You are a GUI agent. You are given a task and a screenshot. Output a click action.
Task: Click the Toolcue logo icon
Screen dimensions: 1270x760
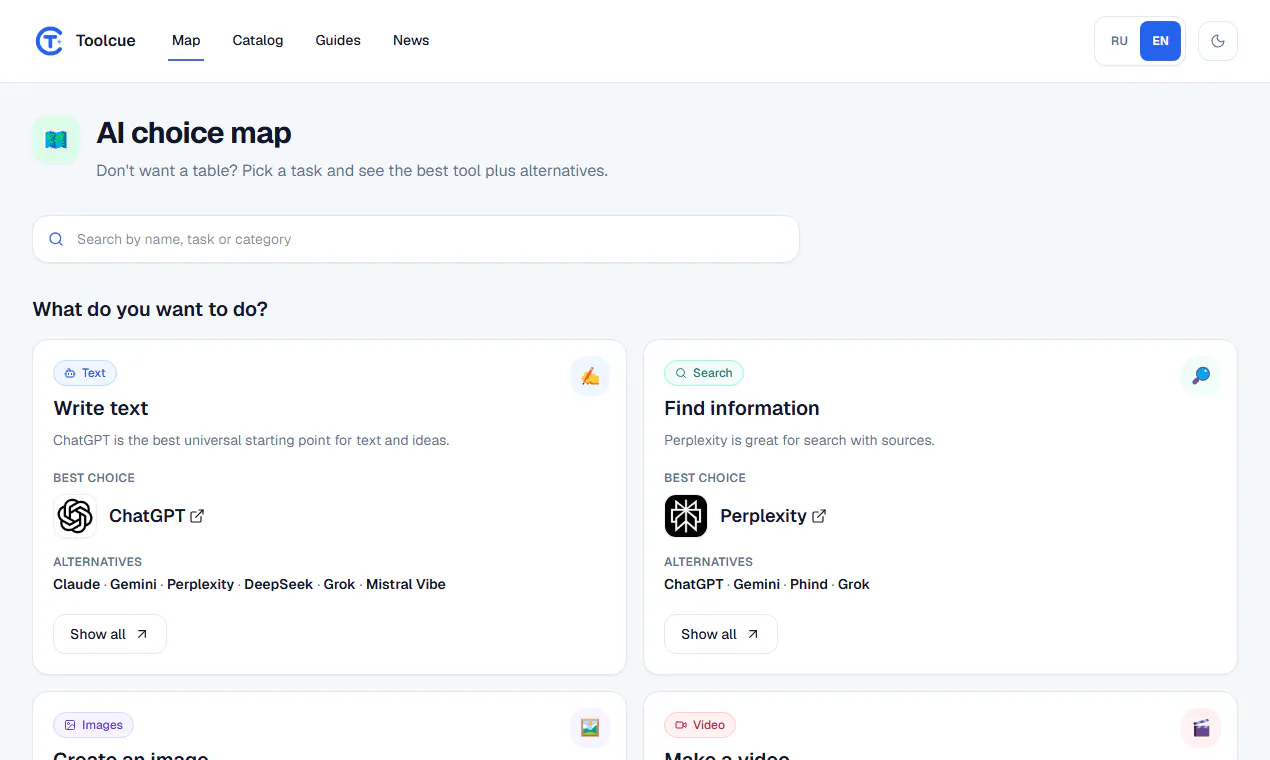[49, 41]
